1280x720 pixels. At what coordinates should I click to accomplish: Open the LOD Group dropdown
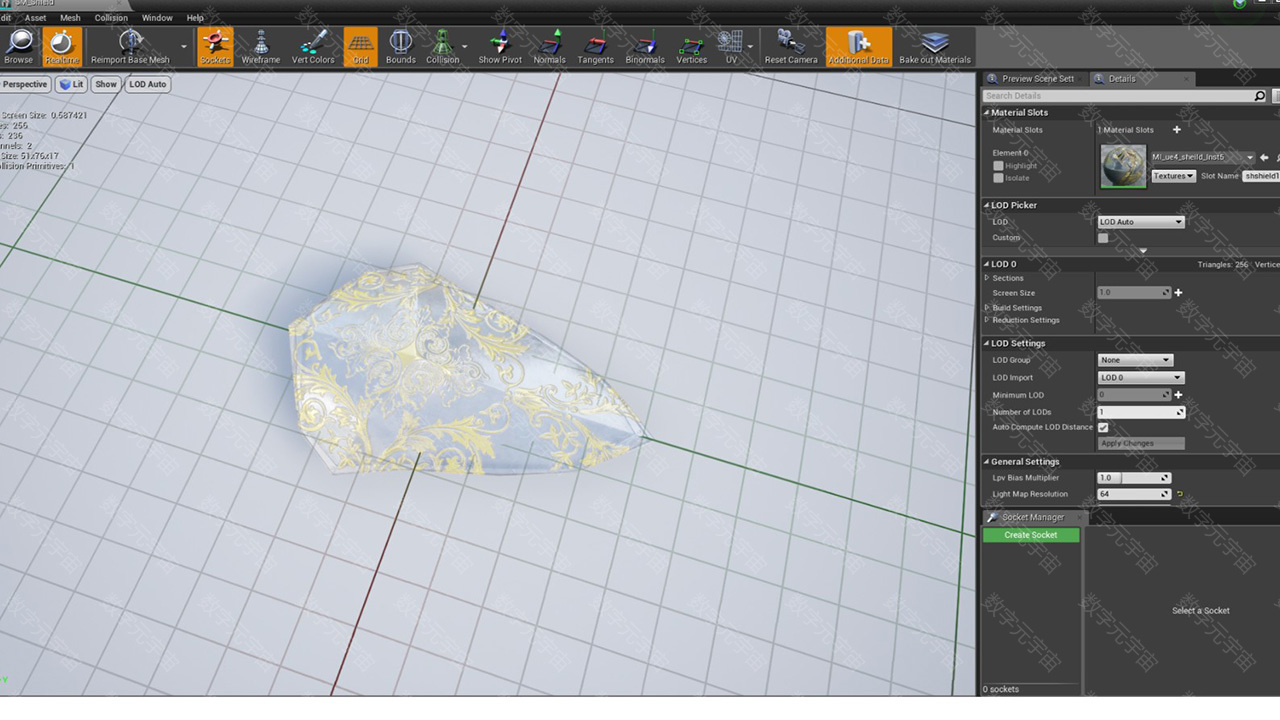(1134, 360)
